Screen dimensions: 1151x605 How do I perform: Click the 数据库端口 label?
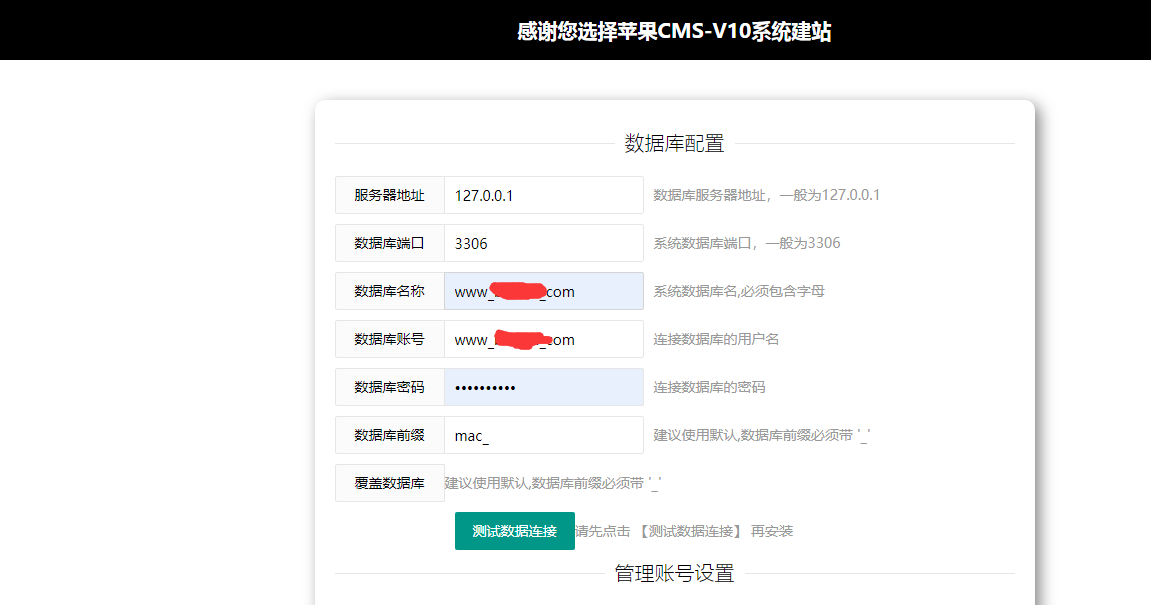tap(390, 243)
